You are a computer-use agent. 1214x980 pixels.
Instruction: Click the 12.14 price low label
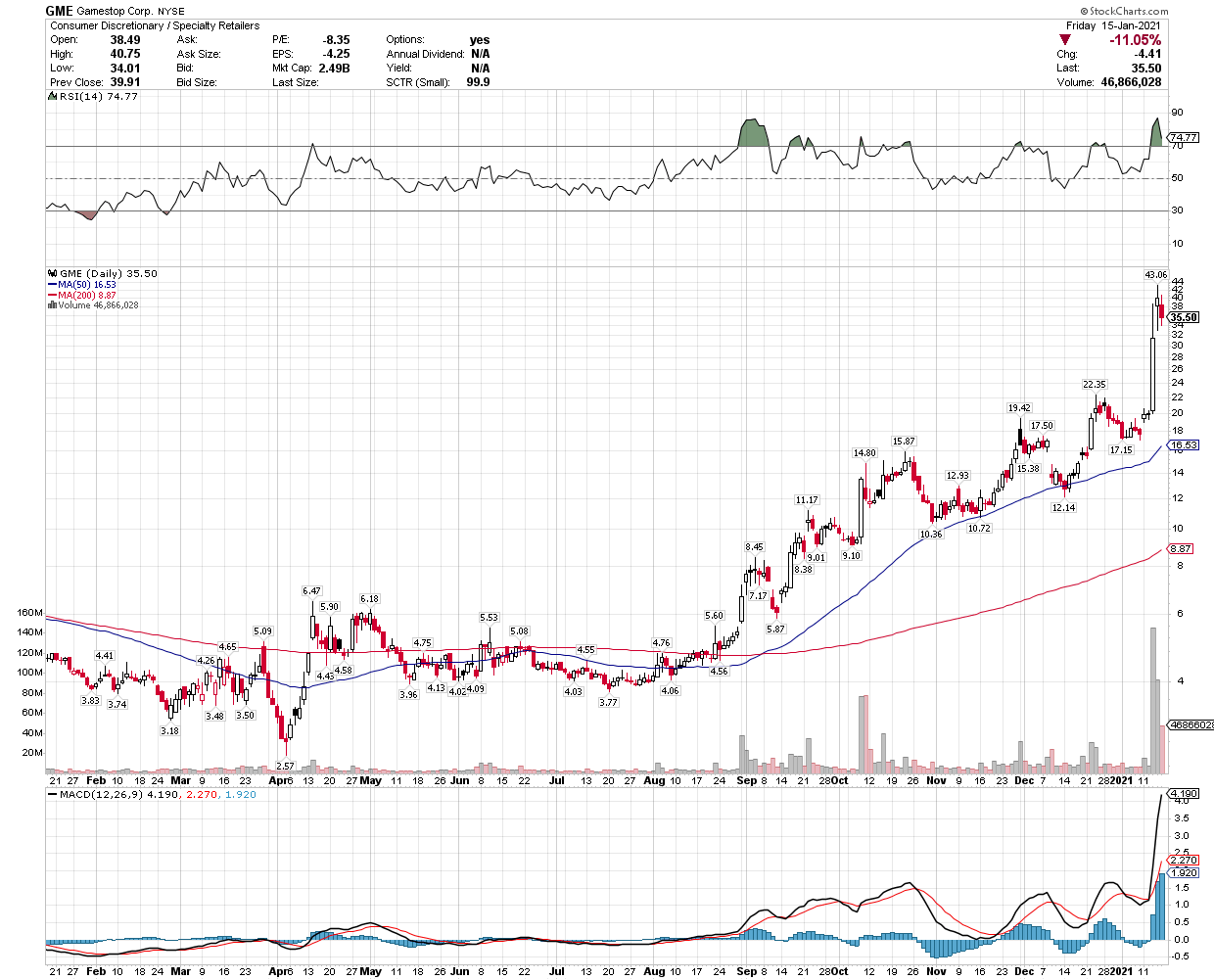[x=1063, y=508]
